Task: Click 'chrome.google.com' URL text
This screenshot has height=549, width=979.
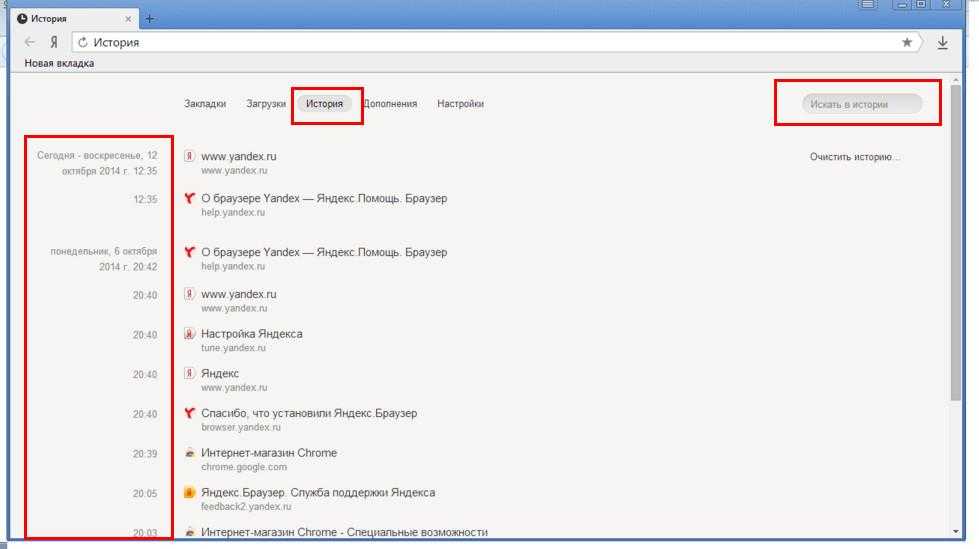Action: (x=244, y=467)
